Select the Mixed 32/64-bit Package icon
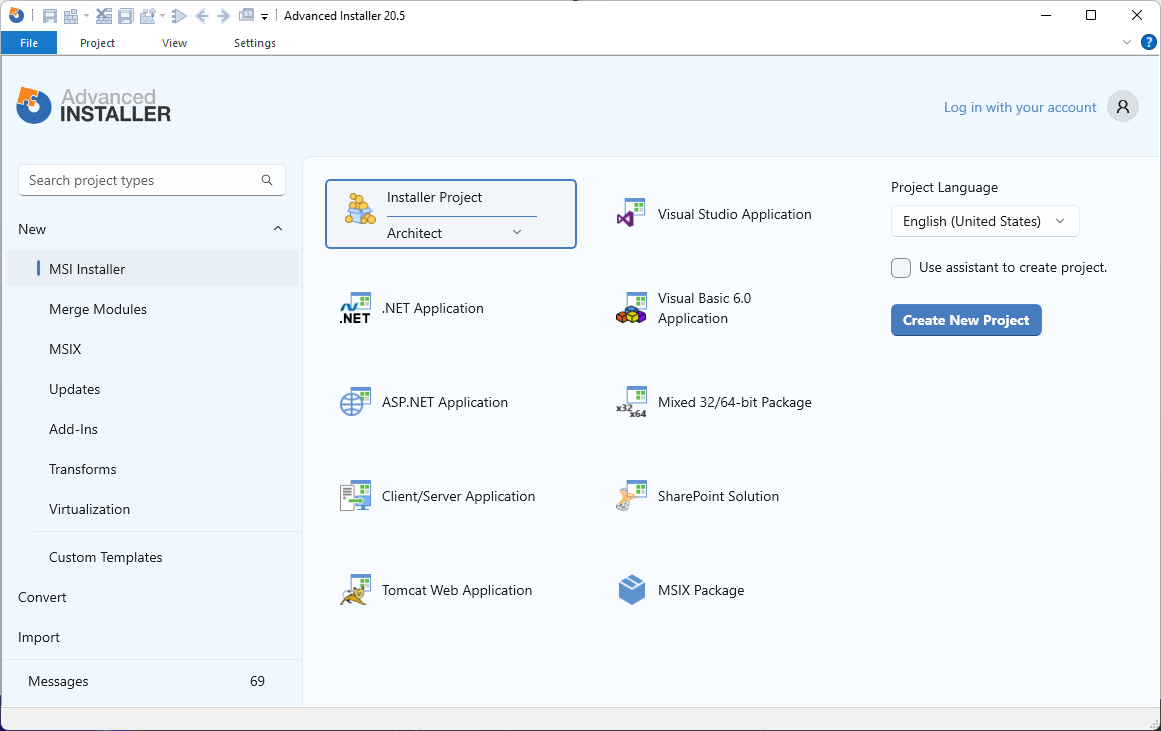 click(631, 402)
